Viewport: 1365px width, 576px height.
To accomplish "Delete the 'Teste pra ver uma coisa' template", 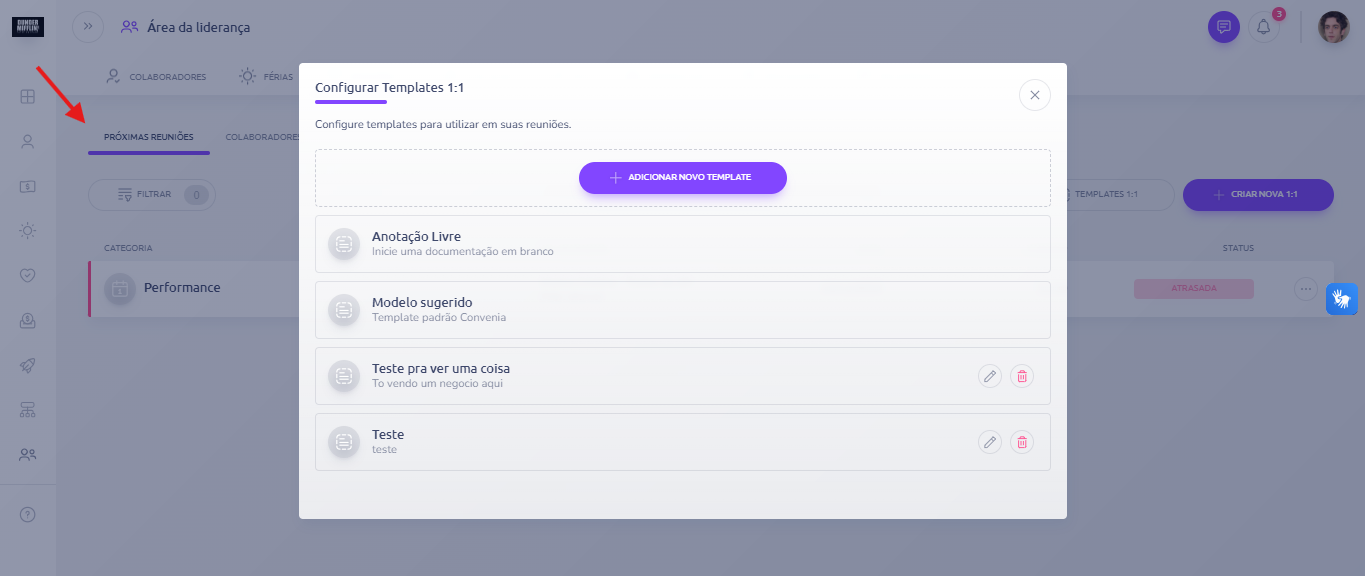I will coord(1022,376).
